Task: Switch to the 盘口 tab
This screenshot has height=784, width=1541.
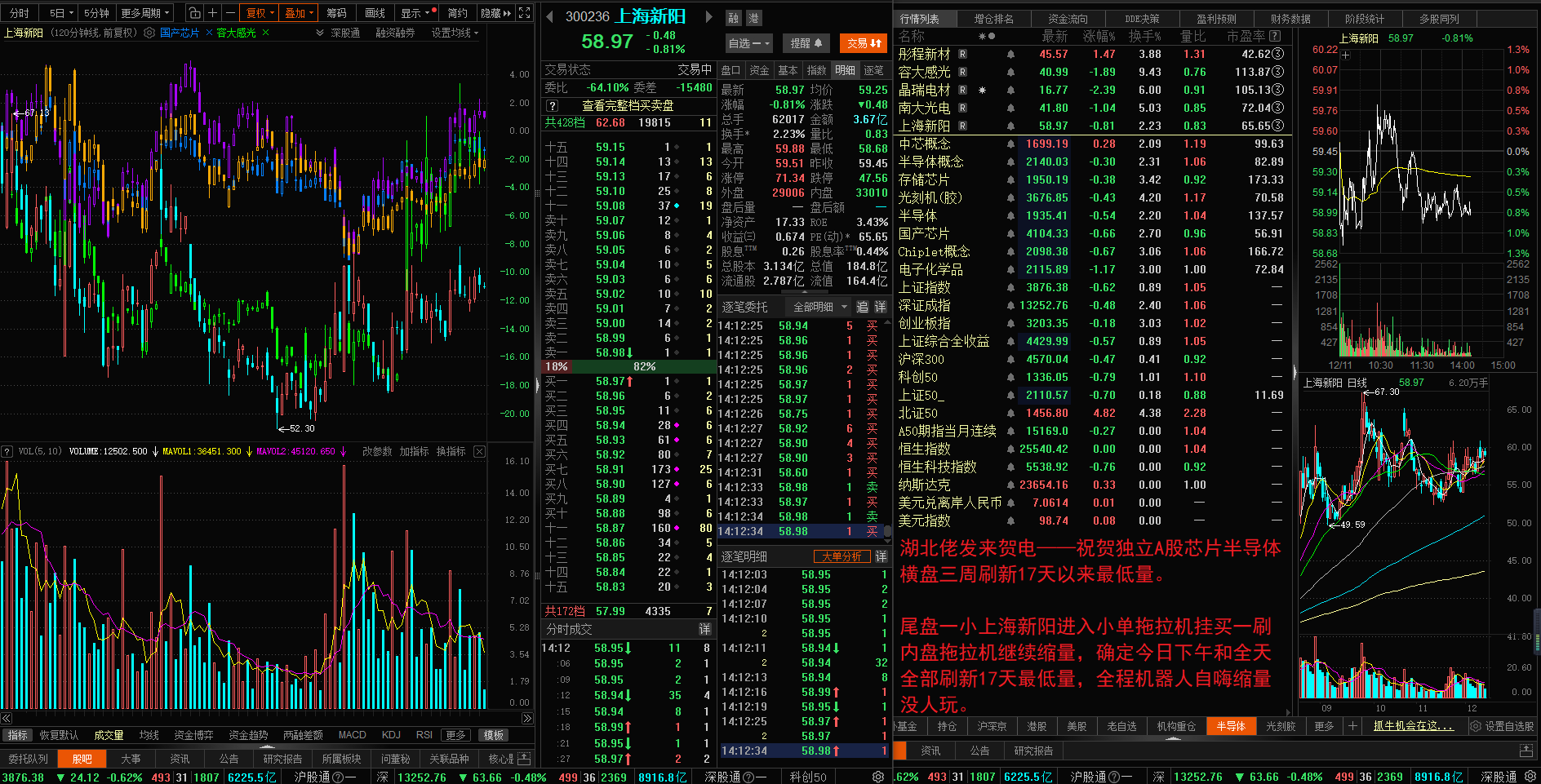Action: pos(731,70)
